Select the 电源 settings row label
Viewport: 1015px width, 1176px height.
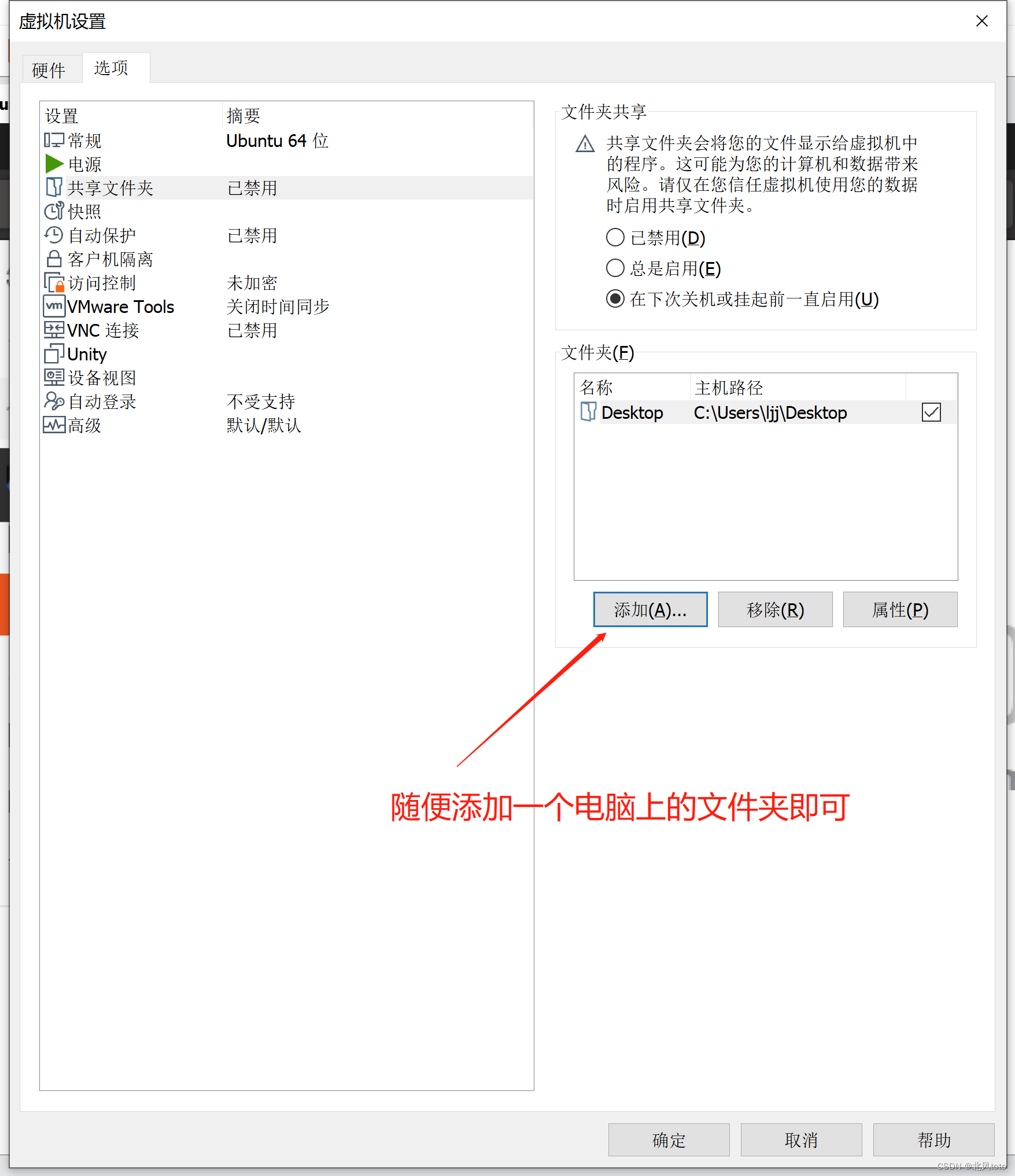(84, 164)
